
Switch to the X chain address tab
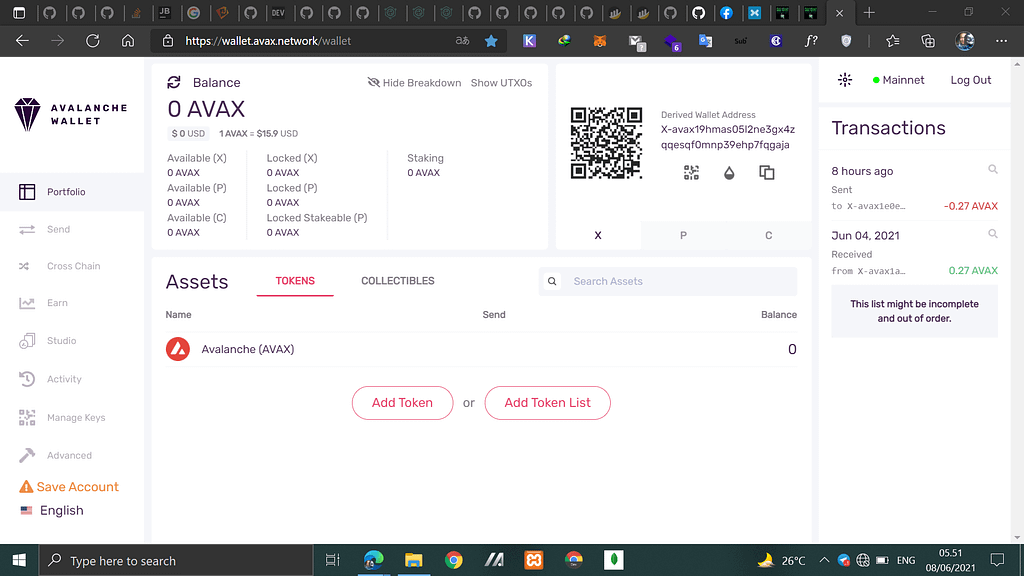pyautogui.click(x=598, y=235)
